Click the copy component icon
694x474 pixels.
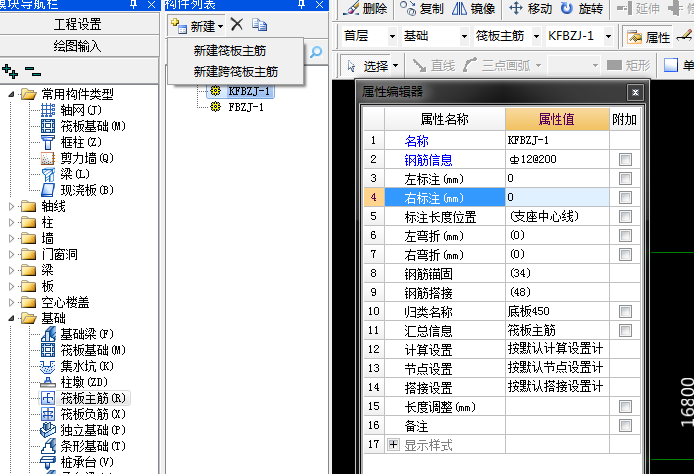point(259,25)
